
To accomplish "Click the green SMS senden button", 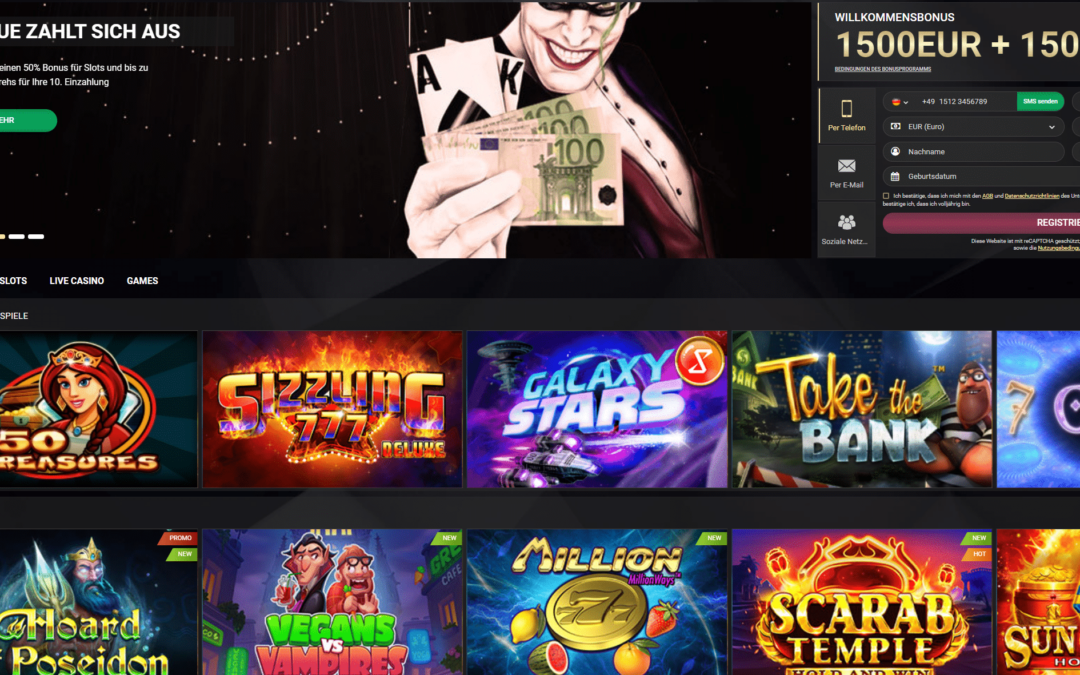I will click(x=1040, y=102).
